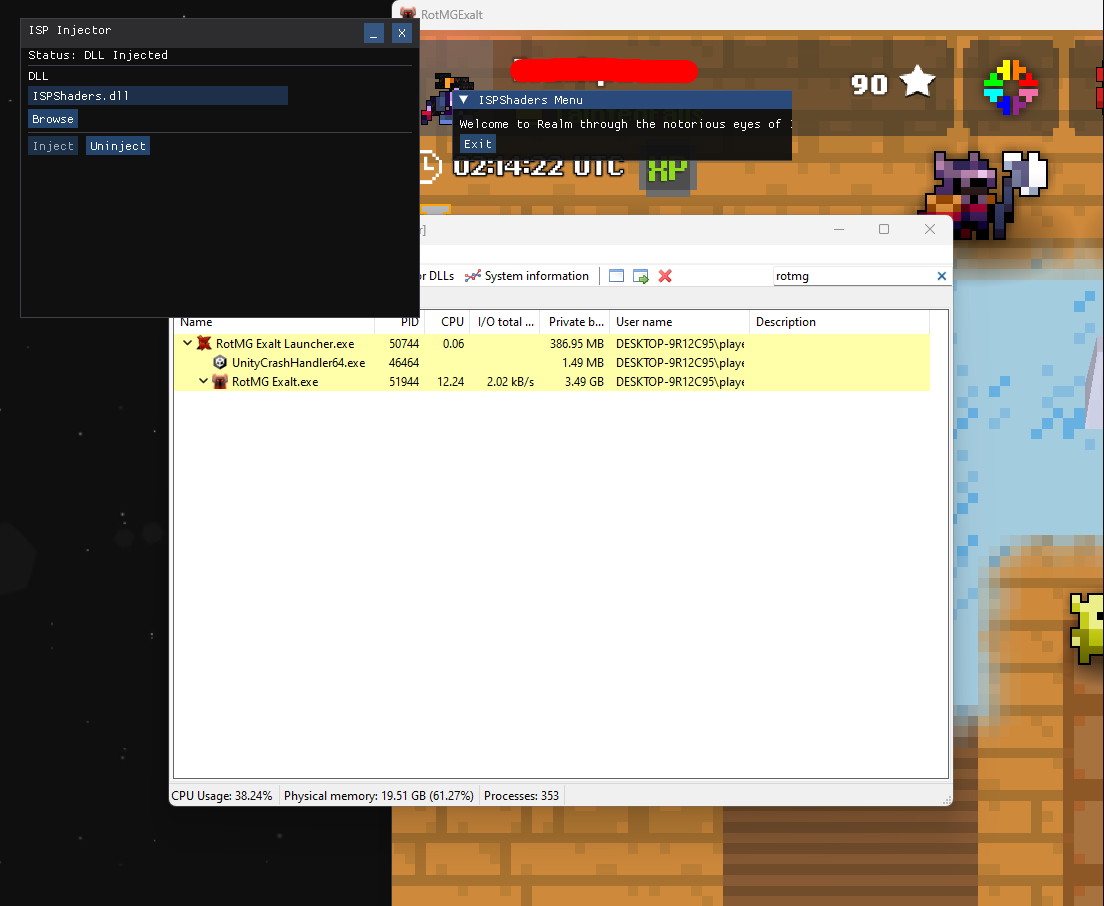Close the ISP Injector window
This screenshot has width=1104, height=906.
click(401, 33)
